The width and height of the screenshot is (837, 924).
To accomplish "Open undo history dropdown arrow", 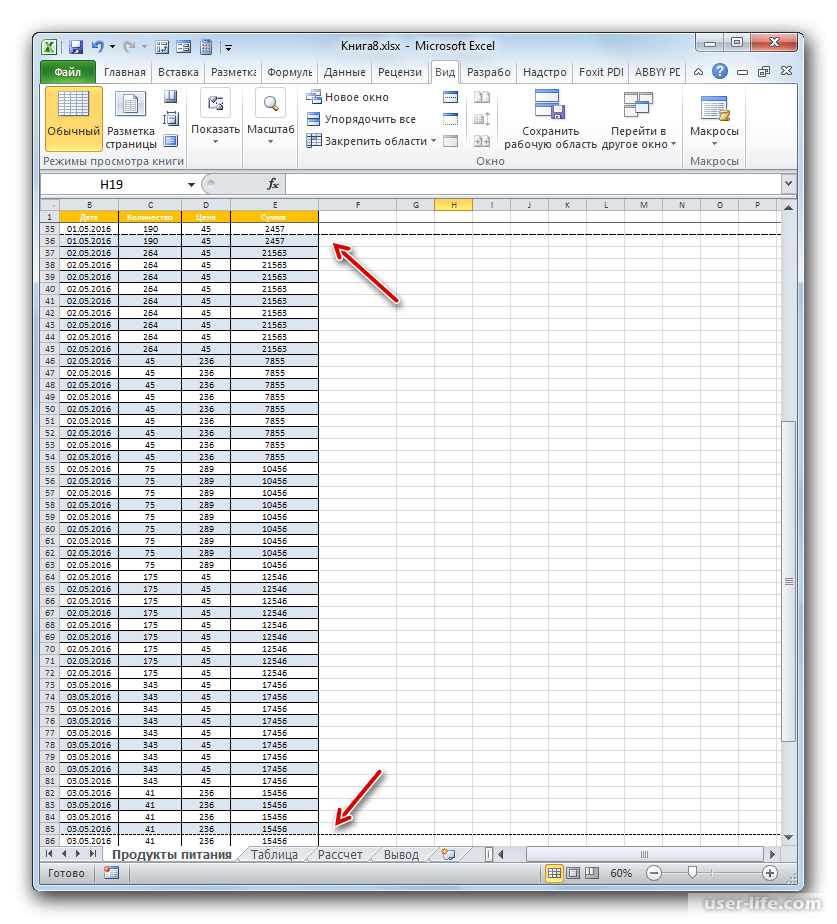I will (112, 46).
